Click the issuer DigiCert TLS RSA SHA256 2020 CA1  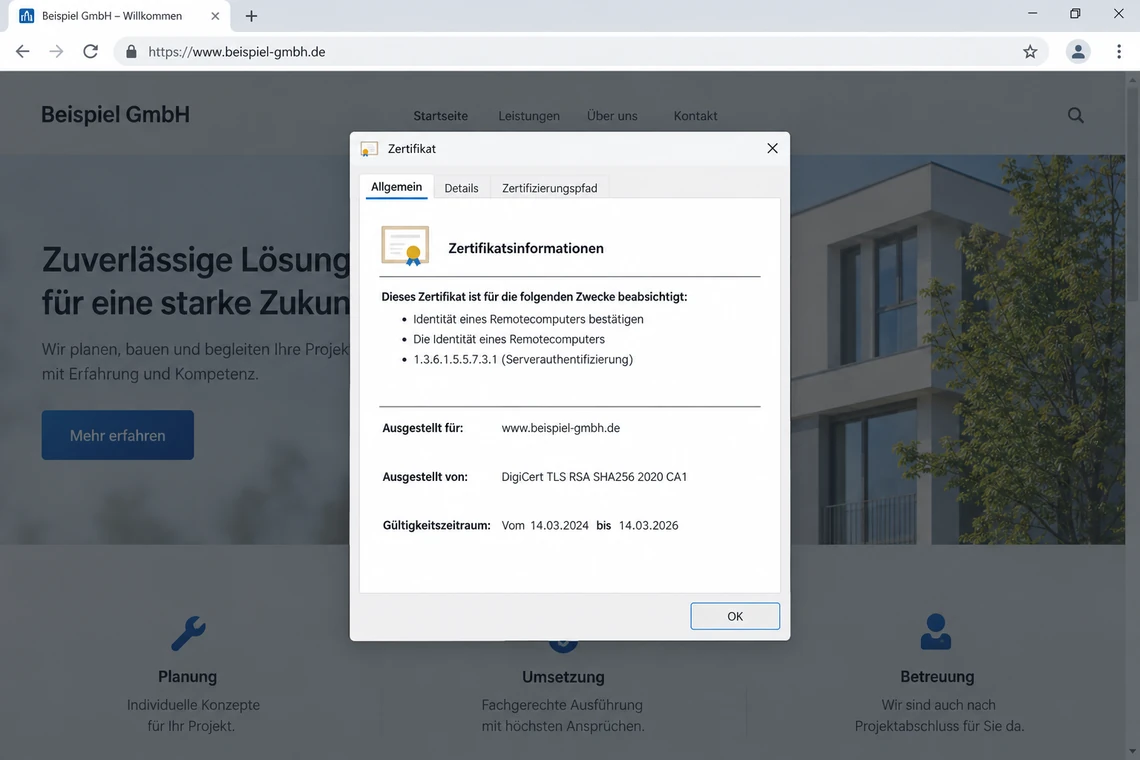[x=594, y=476]
